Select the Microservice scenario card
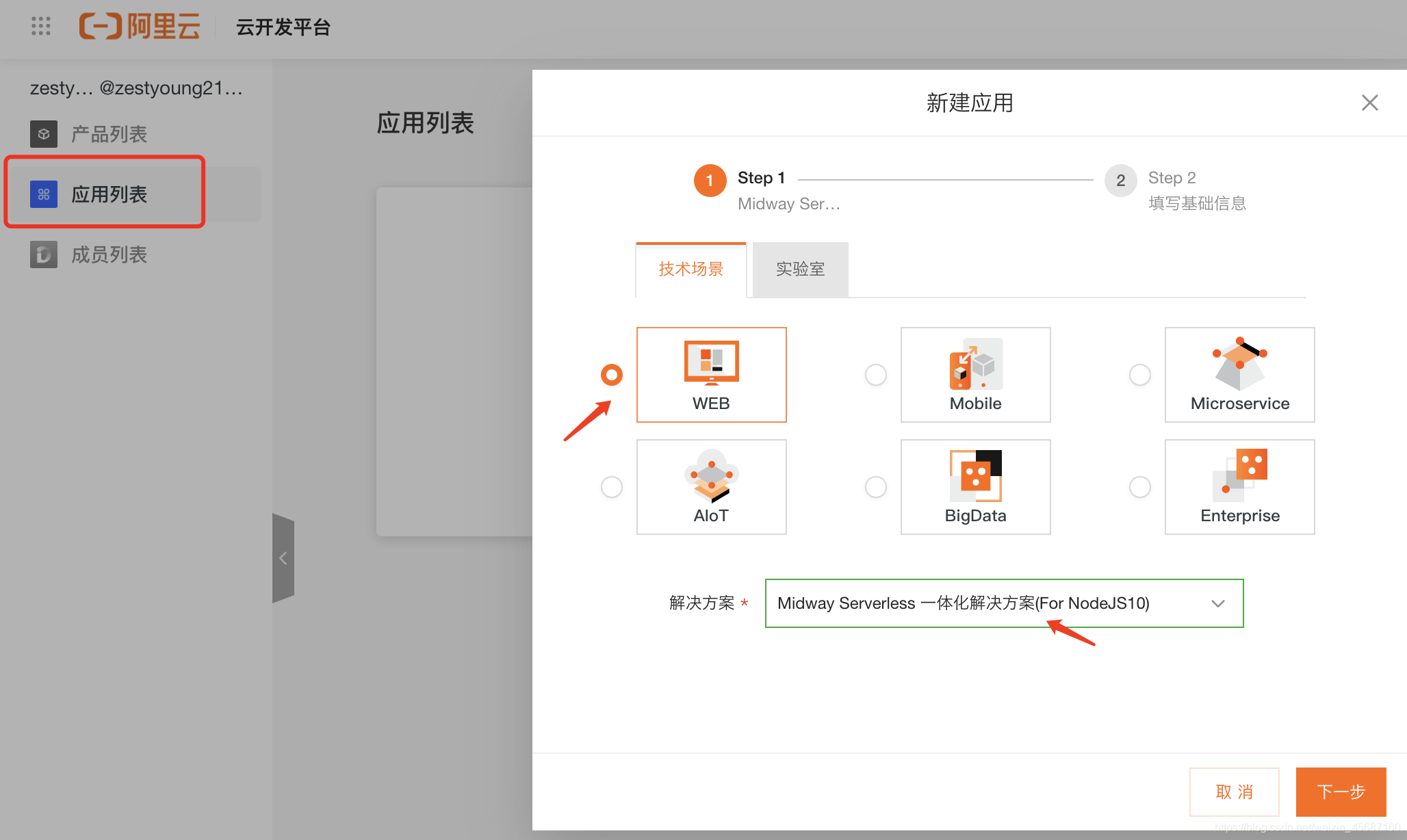This screenshot has width=1407, height=840. [1239, 375]
